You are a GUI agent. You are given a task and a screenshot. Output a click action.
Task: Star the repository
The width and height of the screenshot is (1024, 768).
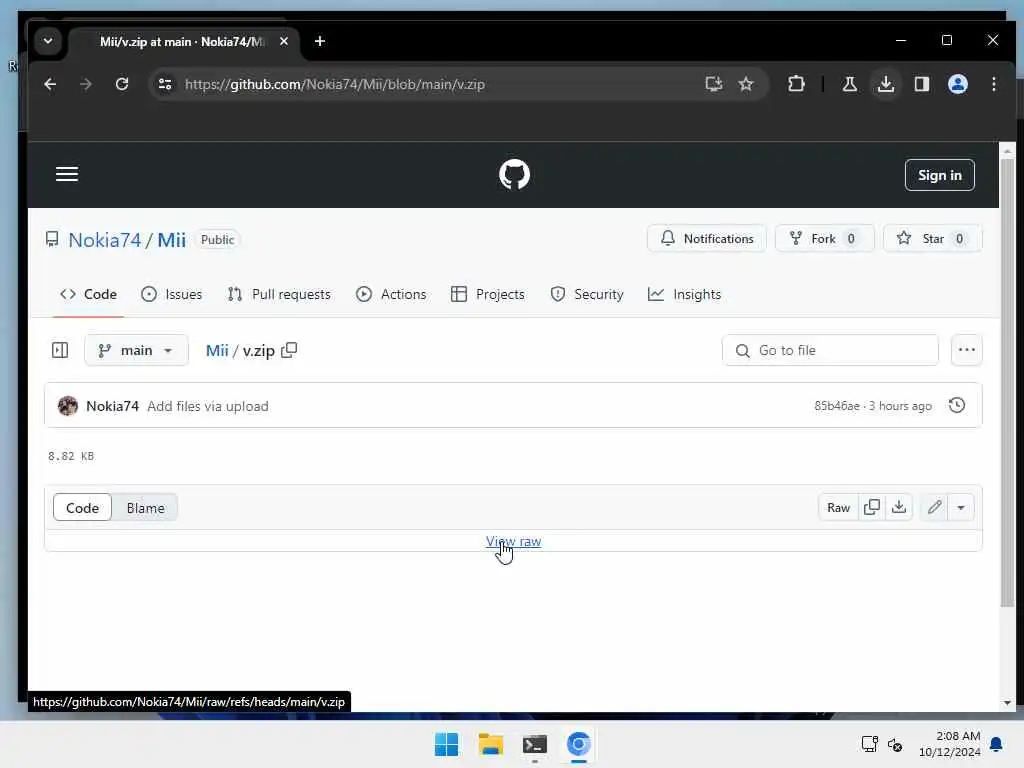(x=932, y=238)
